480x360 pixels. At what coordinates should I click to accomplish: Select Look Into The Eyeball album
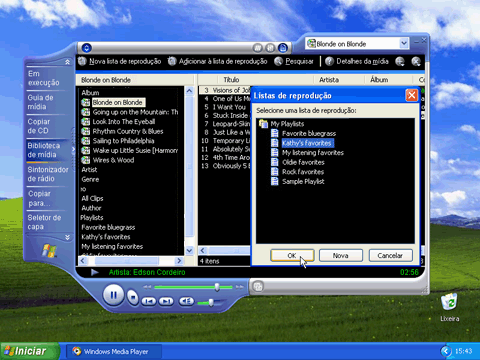click(x=123, y=122)
